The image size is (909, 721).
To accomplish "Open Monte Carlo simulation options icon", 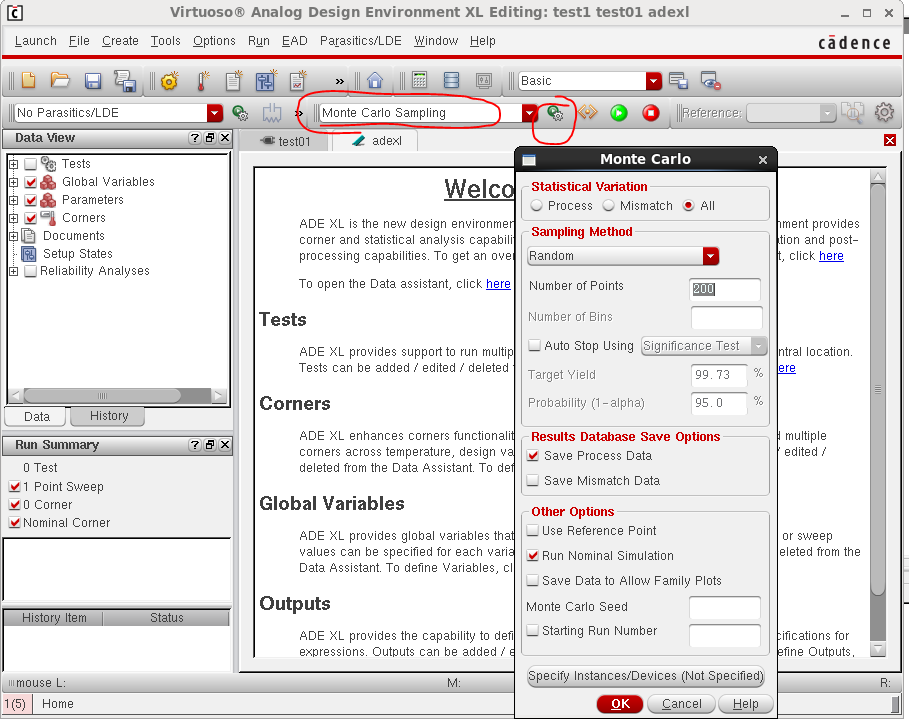I will pos(555,112).
